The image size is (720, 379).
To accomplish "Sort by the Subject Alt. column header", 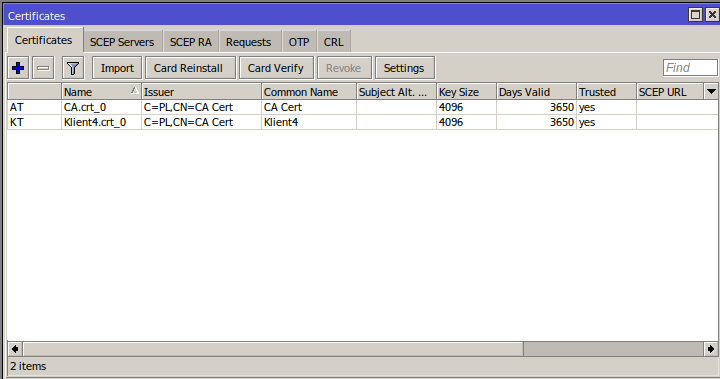I will [x=396, y=92].
